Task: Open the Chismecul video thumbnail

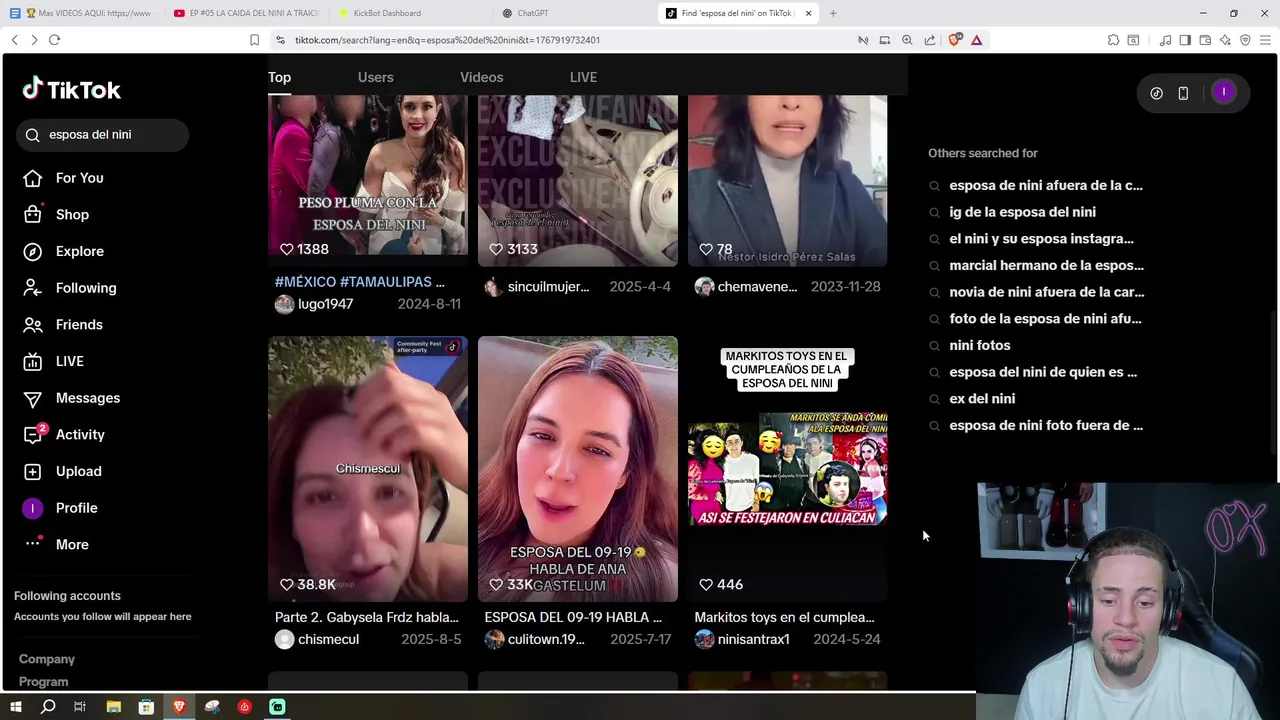Action: pos(367,469)
